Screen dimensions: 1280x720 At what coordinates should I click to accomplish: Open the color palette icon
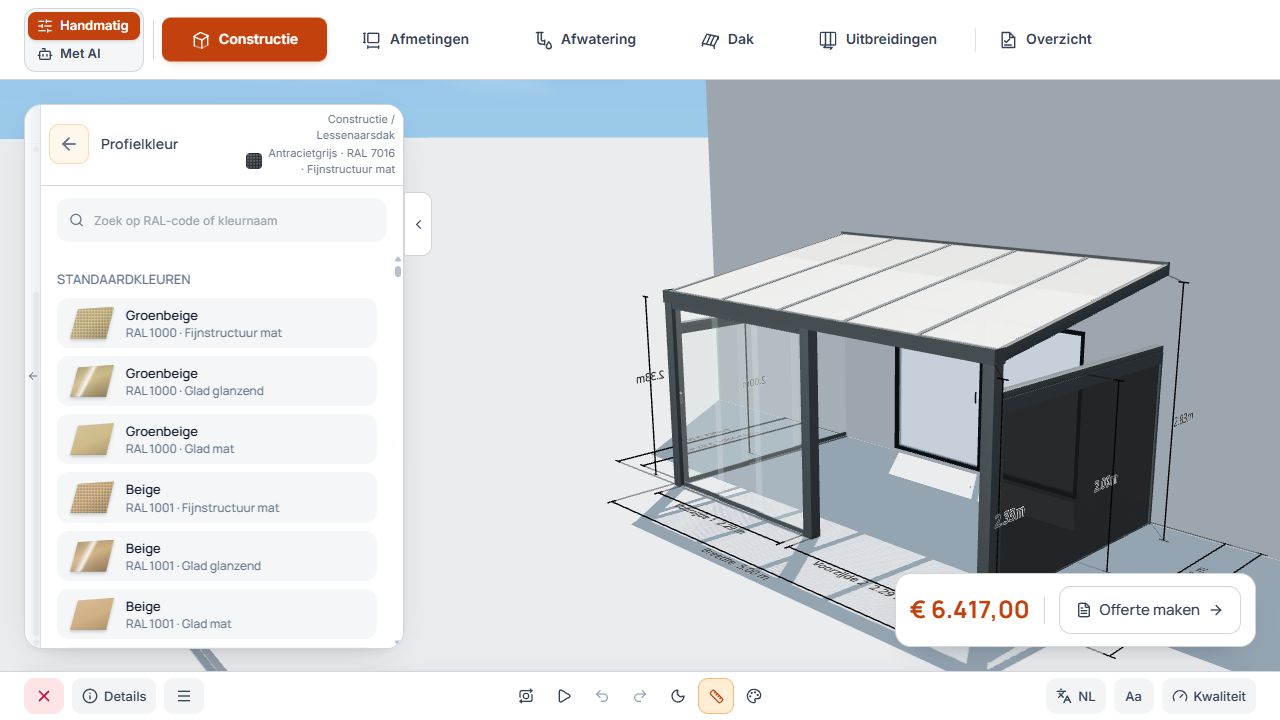[x=755, y=696]
